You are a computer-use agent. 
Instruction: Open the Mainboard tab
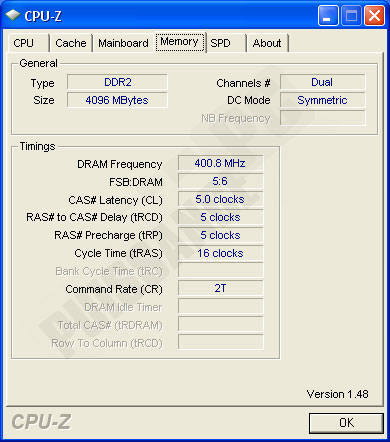tap(123, 43)
